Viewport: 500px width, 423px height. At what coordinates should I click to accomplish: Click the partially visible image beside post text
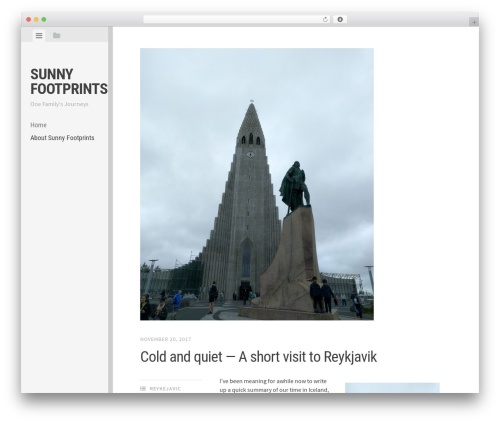tap(392, 388)
